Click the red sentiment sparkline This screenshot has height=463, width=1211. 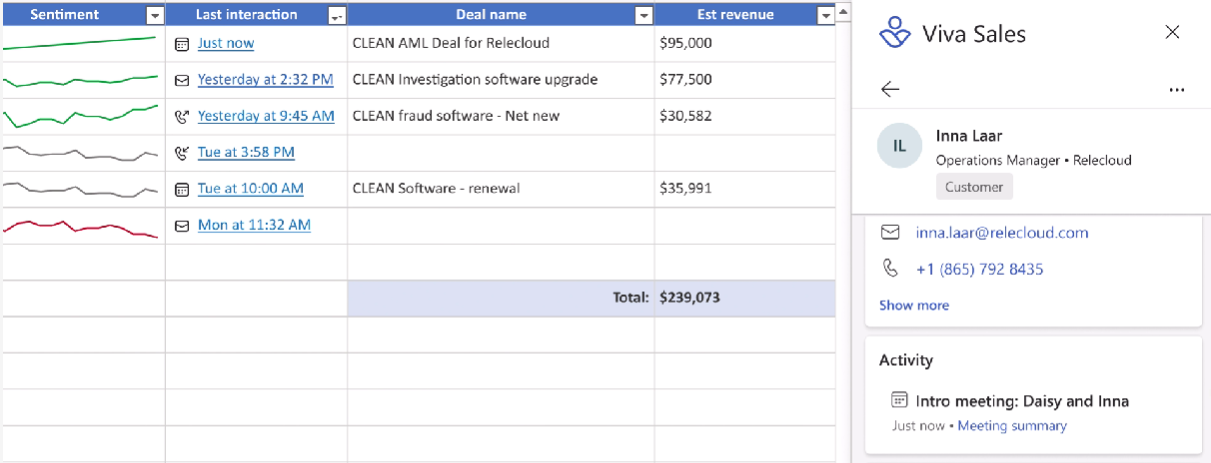point(82,227)
